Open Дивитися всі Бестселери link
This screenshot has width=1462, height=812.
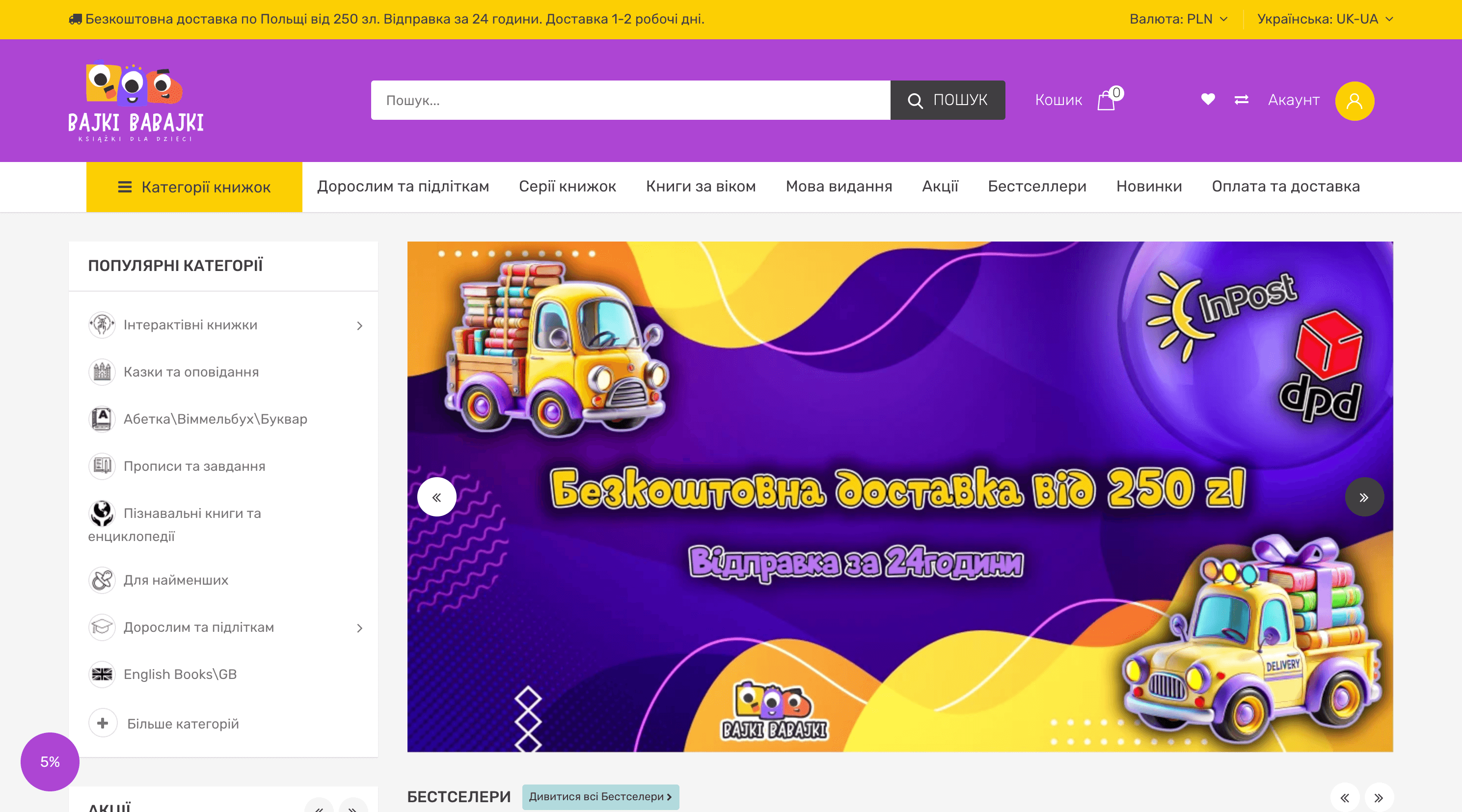[600, 797]
